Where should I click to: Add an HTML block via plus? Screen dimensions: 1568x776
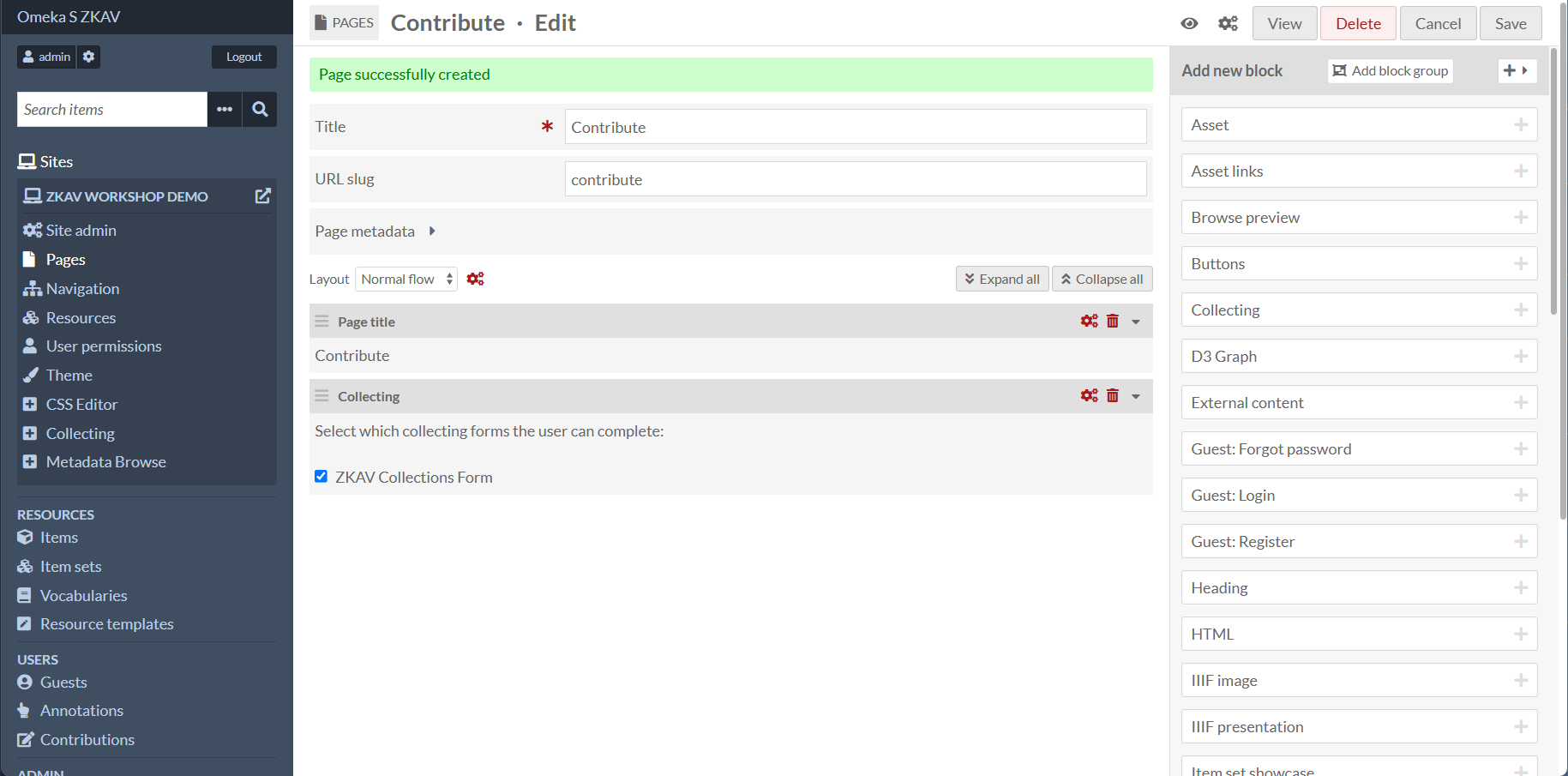[1521, 634]
